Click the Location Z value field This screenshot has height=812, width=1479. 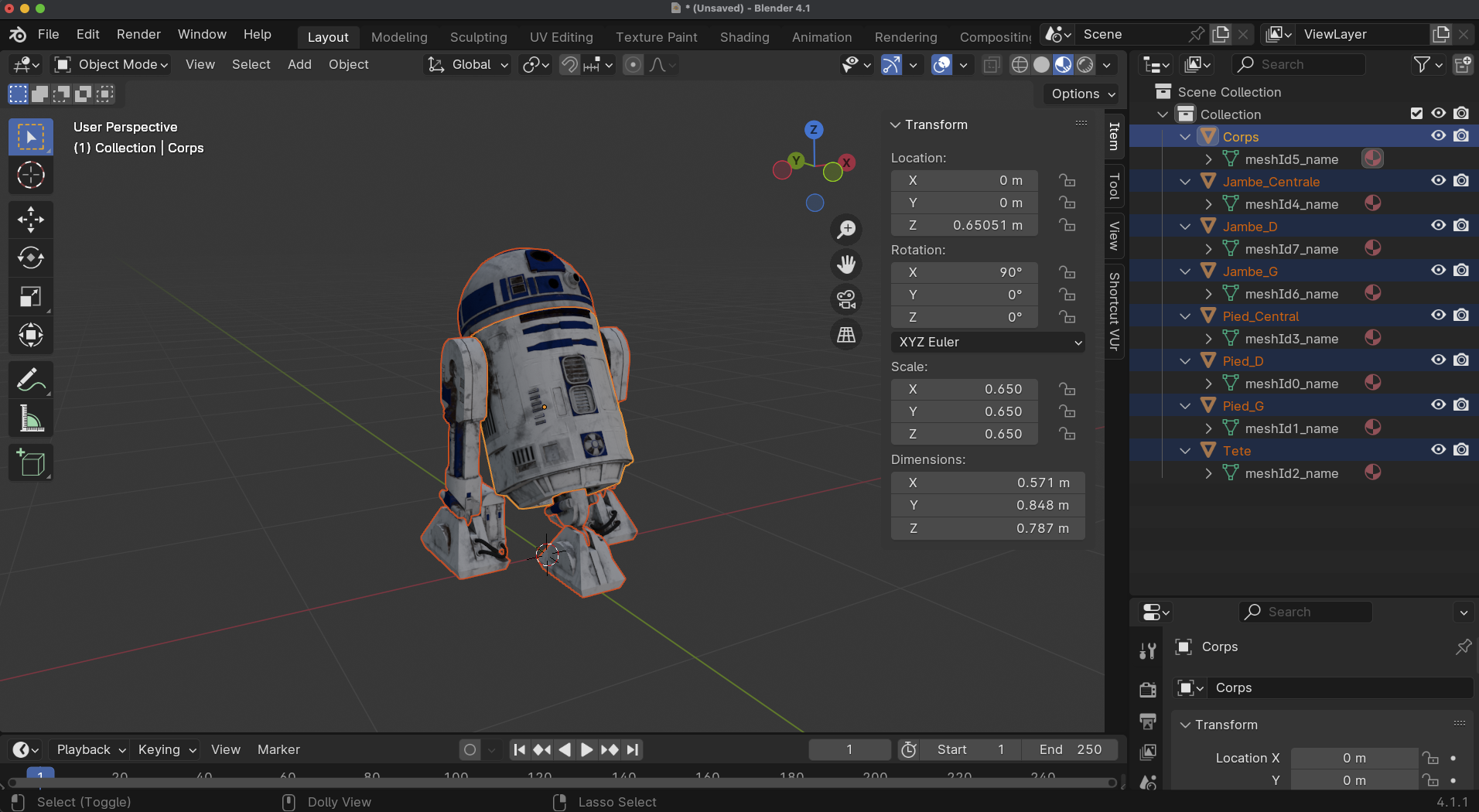click(965, 225)
